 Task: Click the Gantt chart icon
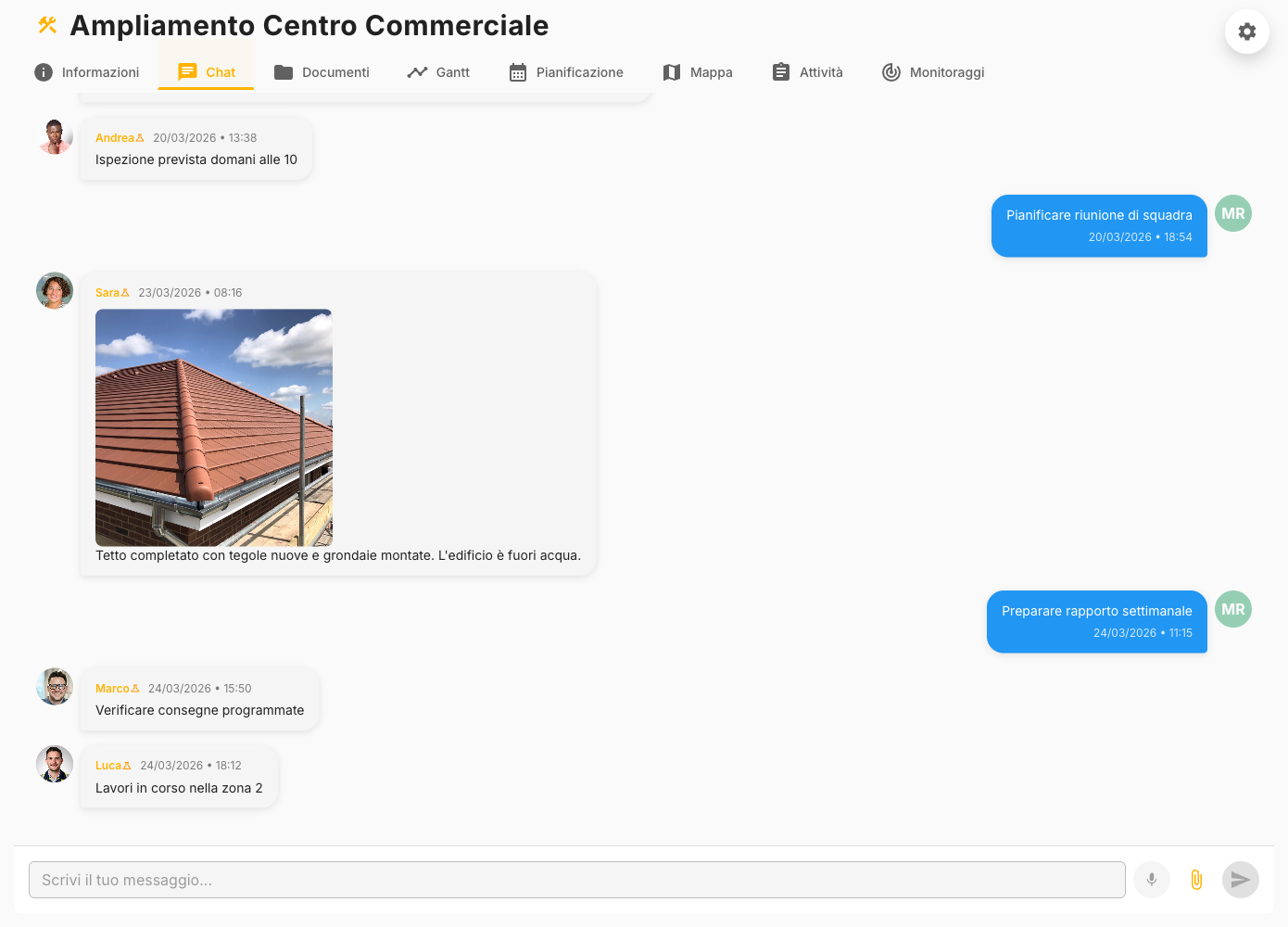[418, 70]
